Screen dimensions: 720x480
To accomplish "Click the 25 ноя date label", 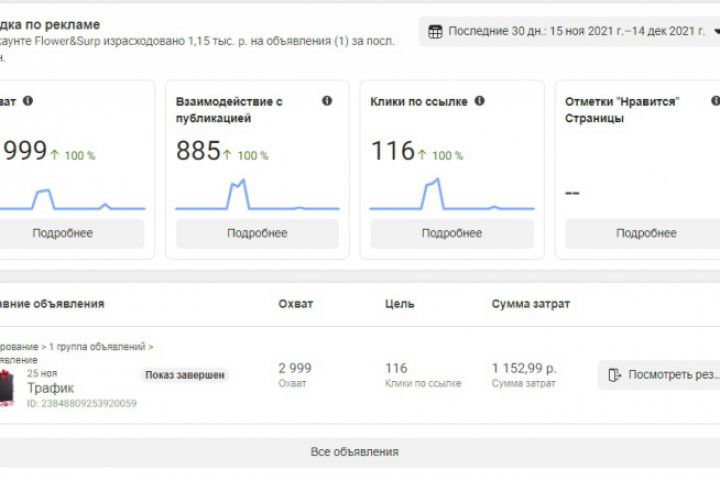I will 42,373.
